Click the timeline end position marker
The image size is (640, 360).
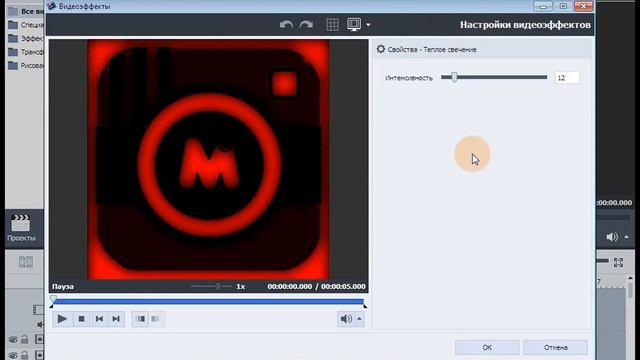point(365,305)
